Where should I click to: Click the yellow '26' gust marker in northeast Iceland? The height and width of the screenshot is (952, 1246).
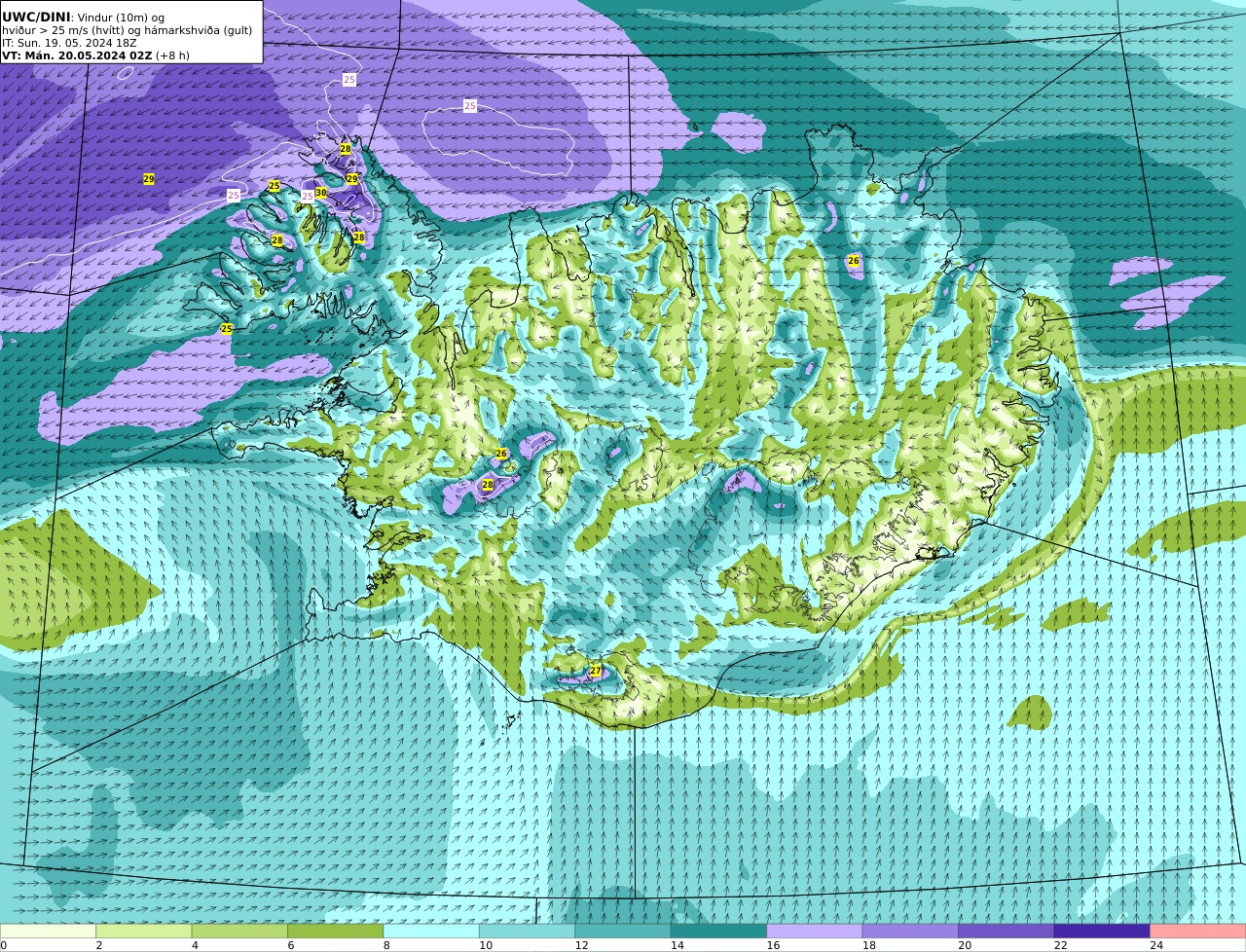854,261
